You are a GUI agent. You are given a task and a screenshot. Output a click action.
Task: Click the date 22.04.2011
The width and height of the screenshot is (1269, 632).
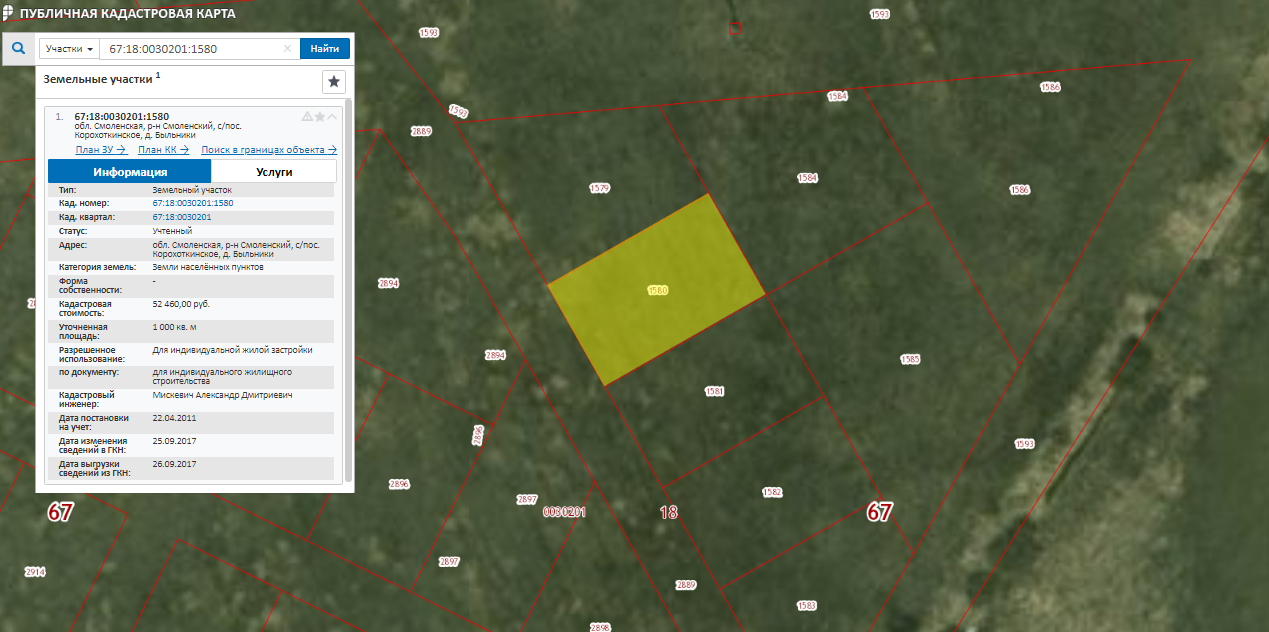pos(174,418)
